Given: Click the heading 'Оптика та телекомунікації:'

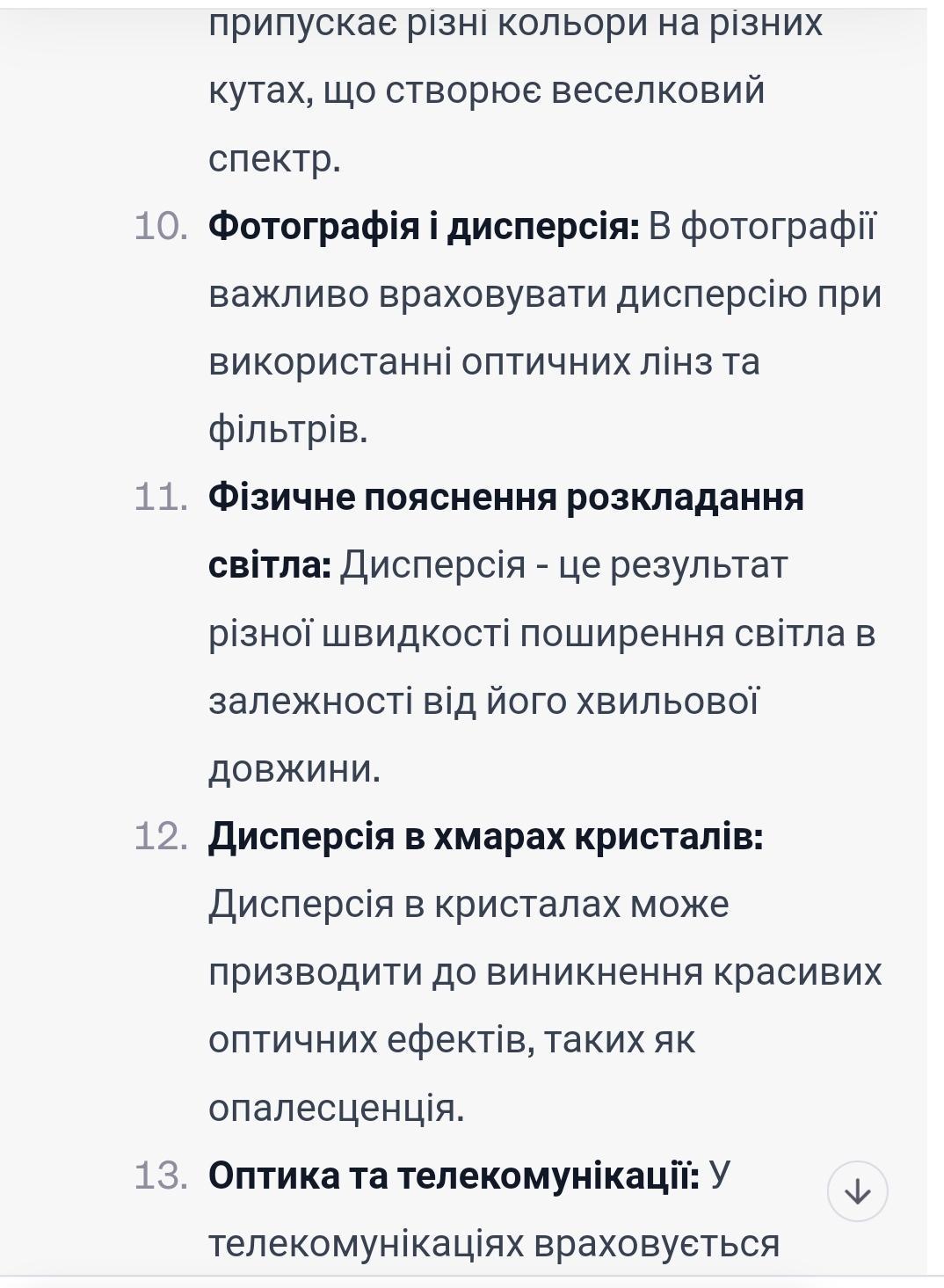Looking at the screenshot, I should (x=454, y=1175).
